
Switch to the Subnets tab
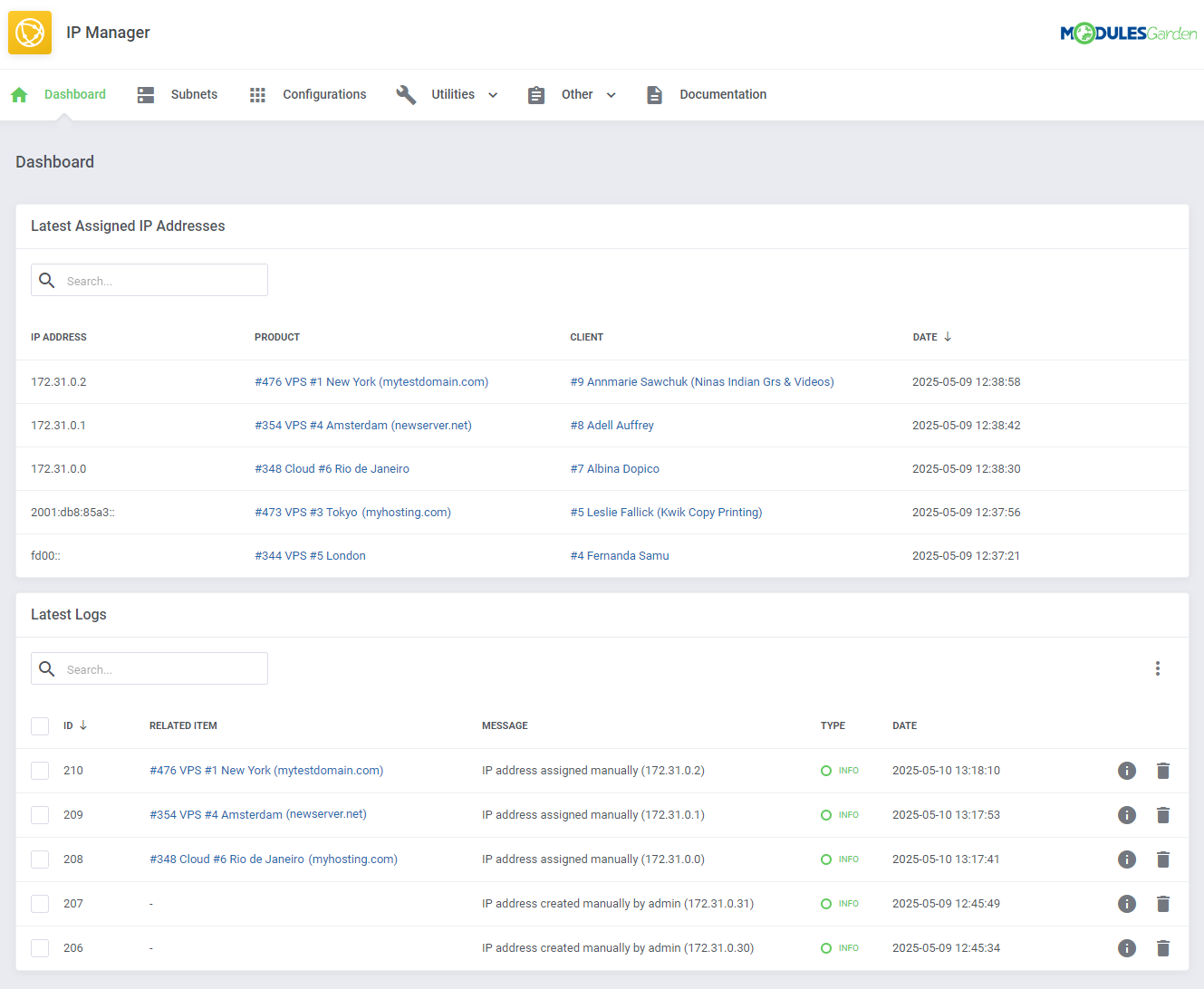pyautogui.click(x=194, y=94)
